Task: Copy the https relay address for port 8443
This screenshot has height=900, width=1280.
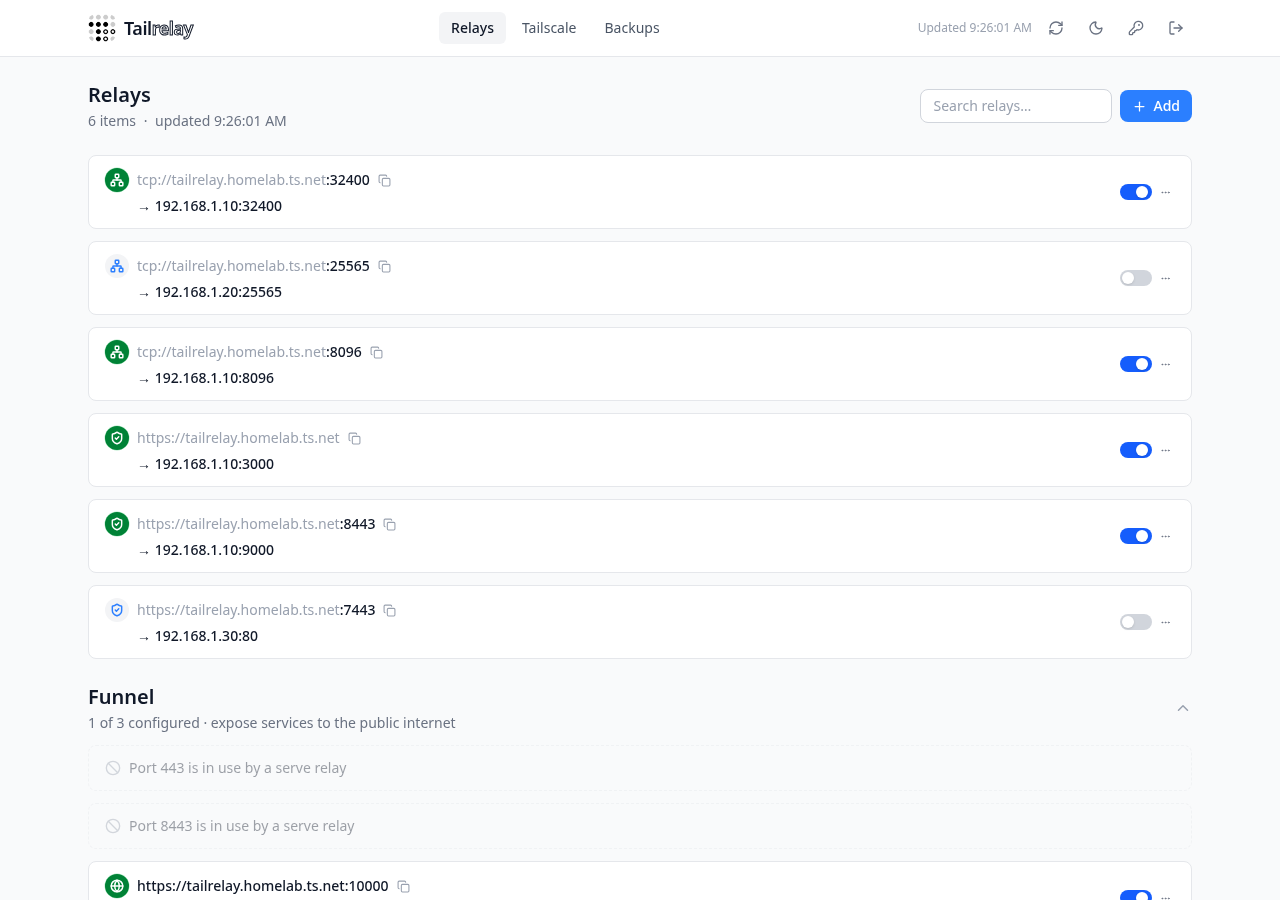Action: tap(390, 525)
